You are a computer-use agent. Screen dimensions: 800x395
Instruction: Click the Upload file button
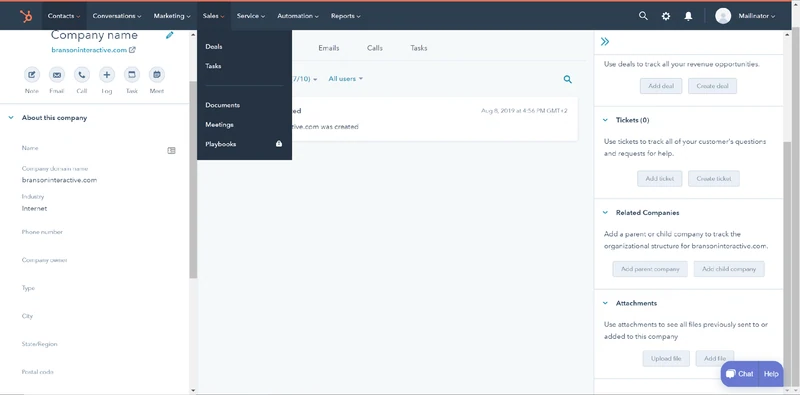coord(666,359)
